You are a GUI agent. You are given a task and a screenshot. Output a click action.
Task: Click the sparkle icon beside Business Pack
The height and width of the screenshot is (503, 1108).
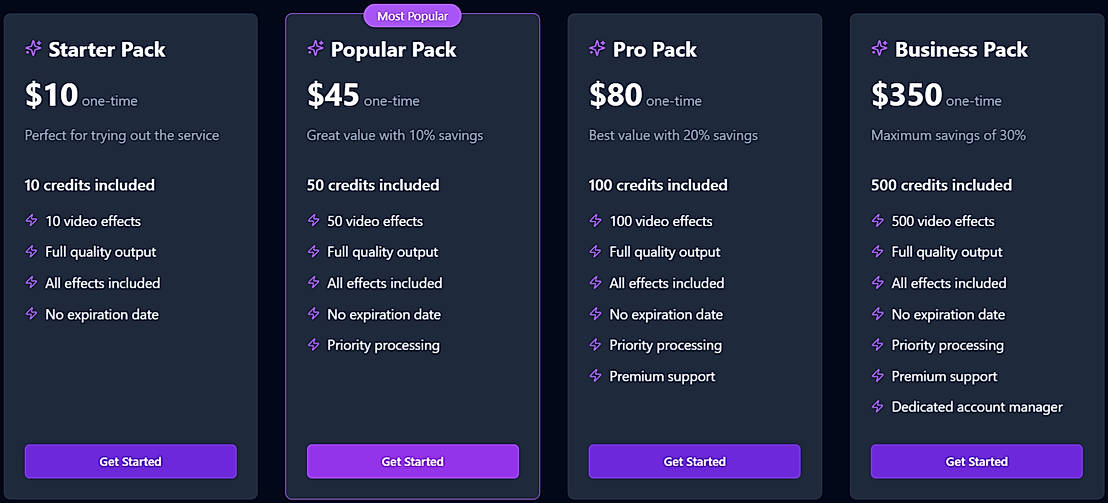point(879,48)
